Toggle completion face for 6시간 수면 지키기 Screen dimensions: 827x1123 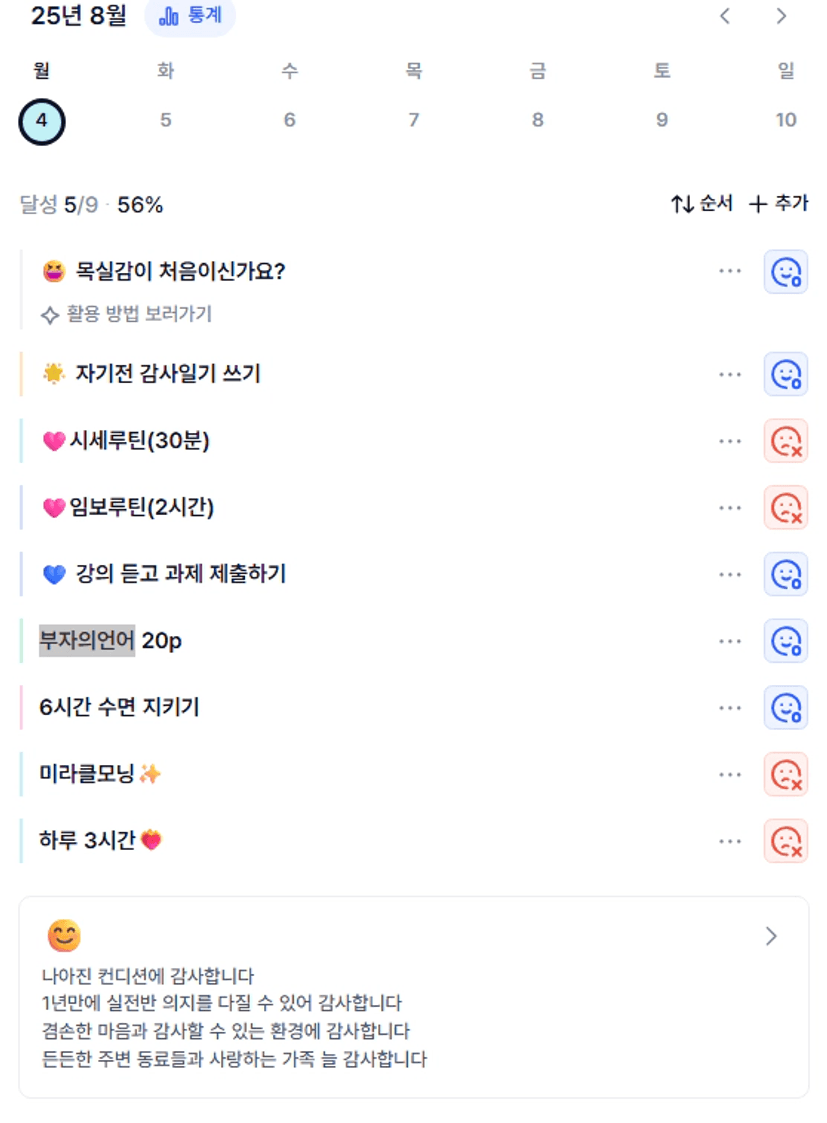[785, 708]
